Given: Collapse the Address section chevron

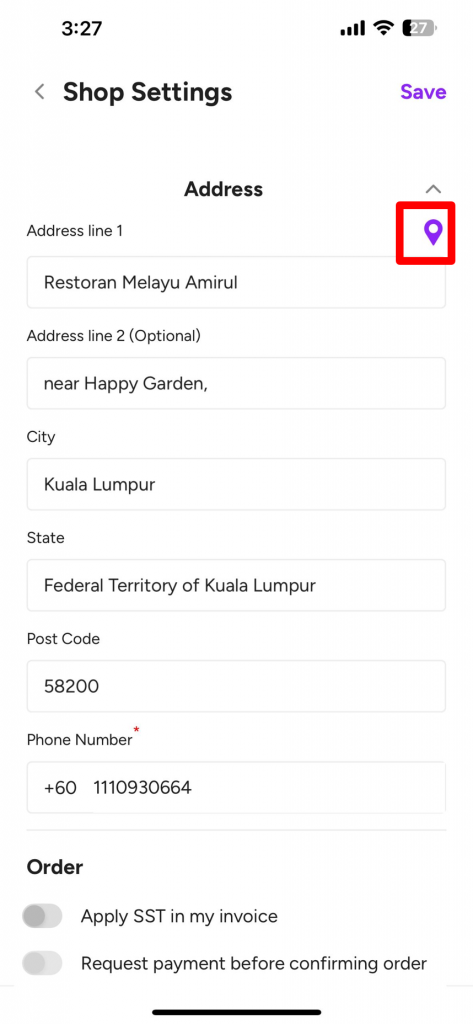Looking at the screenshot, I should (x=433, y=189).
